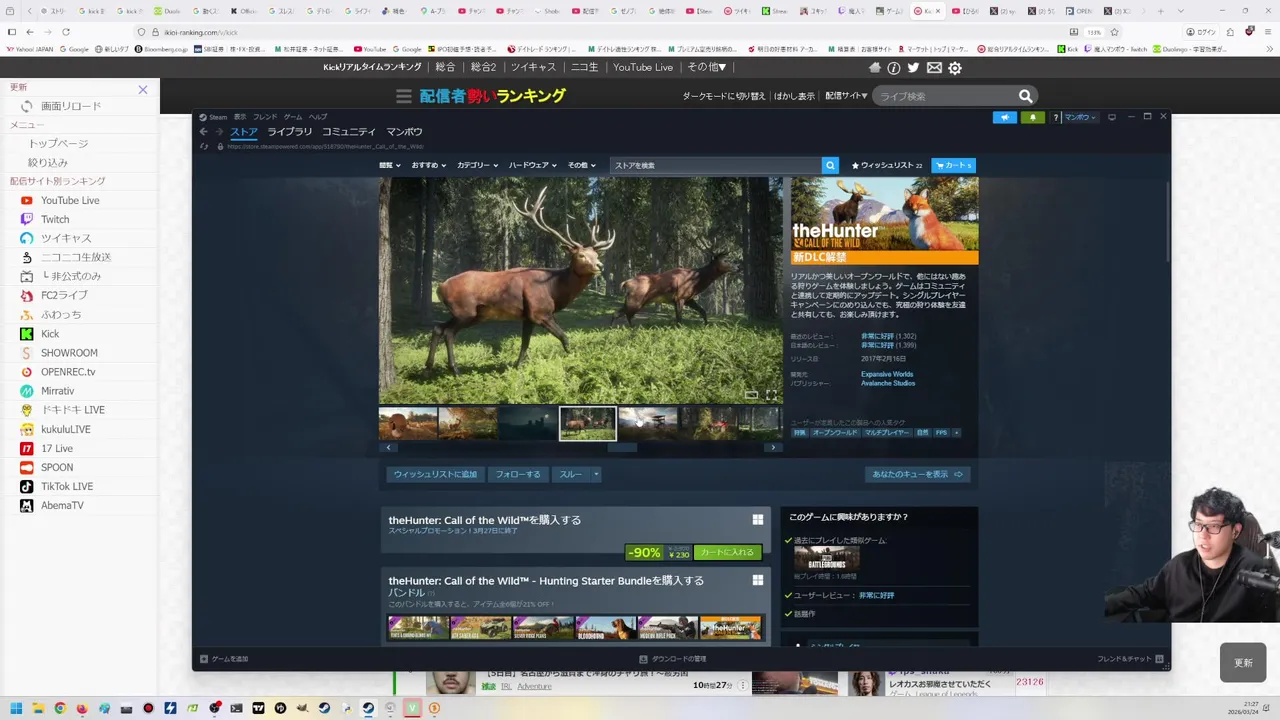Click 画面リロード in the sidebar
This screenshot has height=720, width=1280.
71,106
